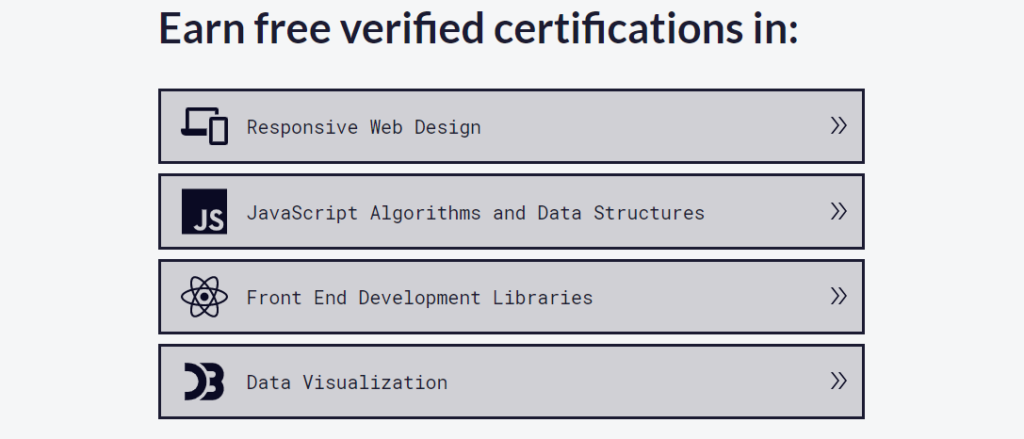1024x439 pixels.
Task: Click the Responsive Web Design devices icon
Action: 204,126
